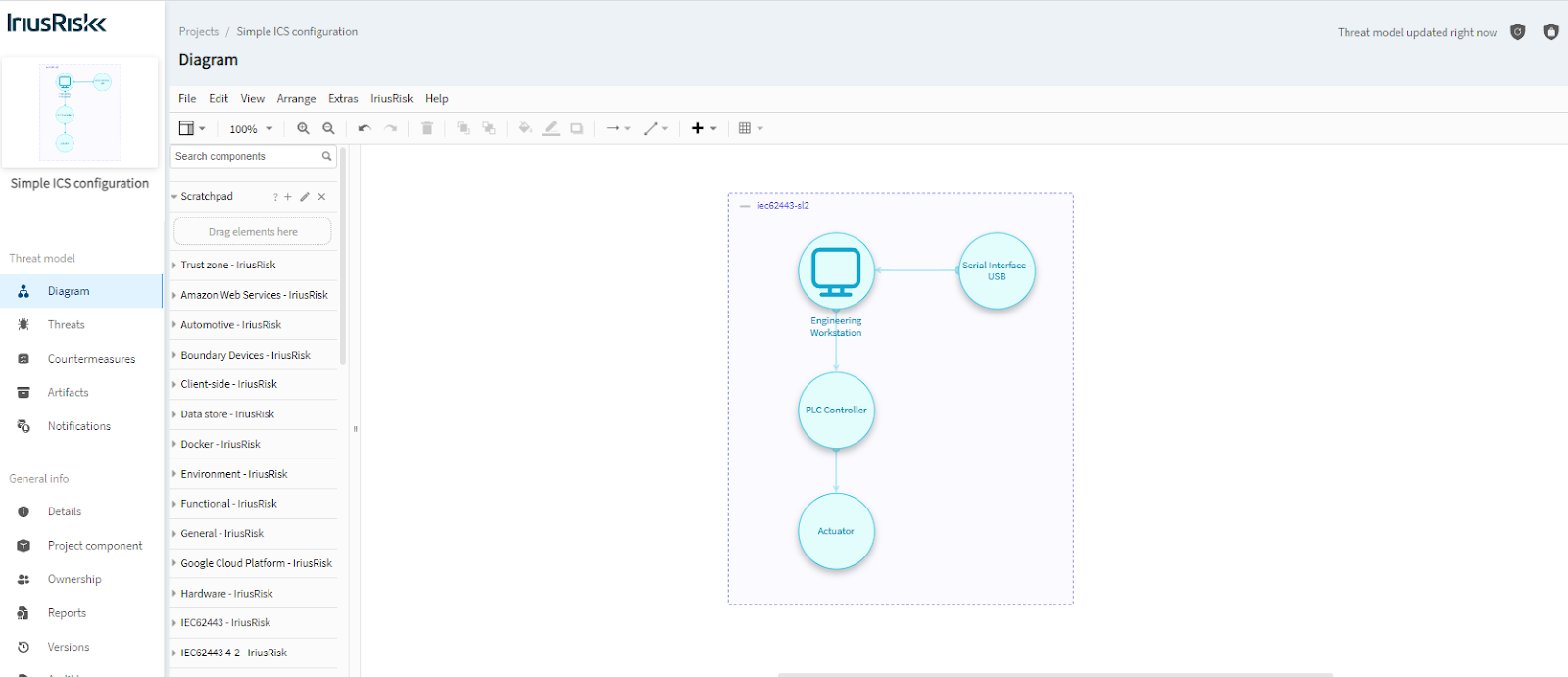
Task: Select the Serial Interface - USB node
Action: tap(997, 271)
